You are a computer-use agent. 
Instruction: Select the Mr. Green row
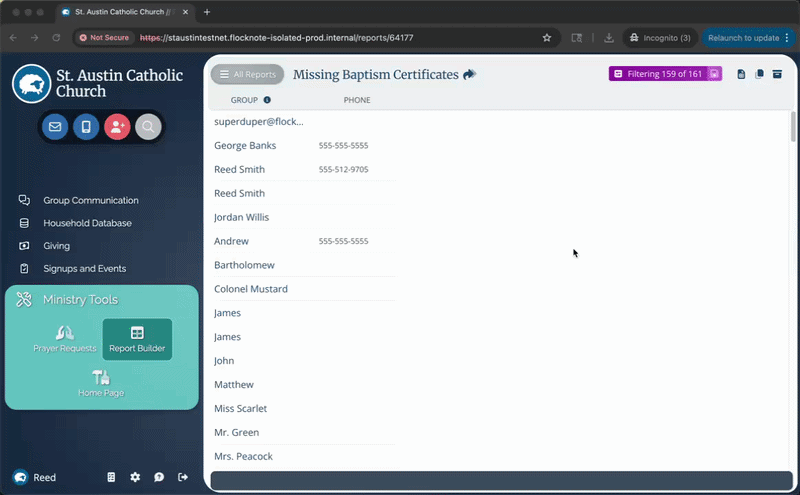(305, 432)
